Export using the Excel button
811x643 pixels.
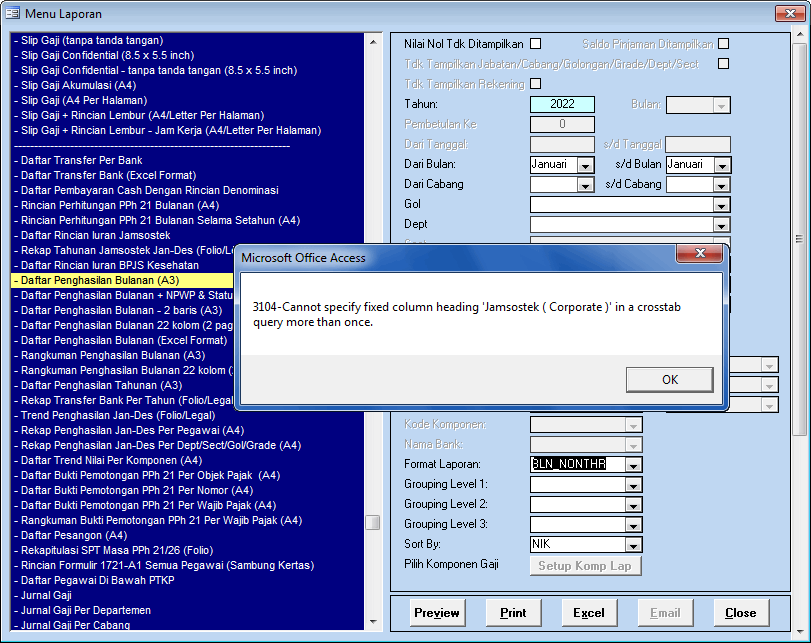589,612
